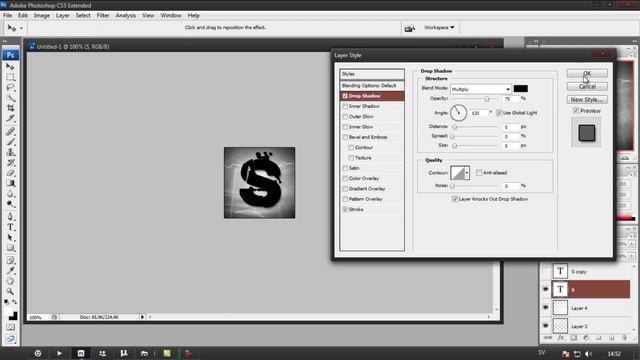Select the History Brush tool
Screen dimensions: 640x360
click(10, 162)
